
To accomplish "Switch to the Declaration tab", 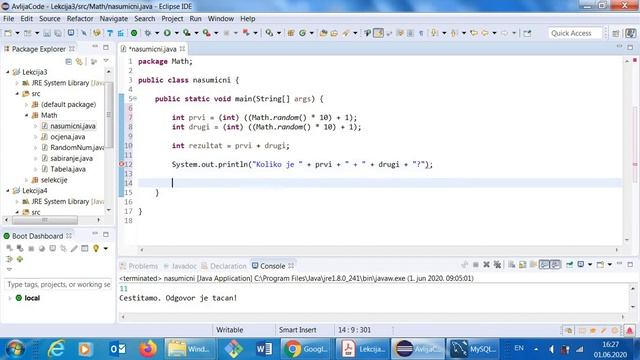I will click(x=224, y=266).
